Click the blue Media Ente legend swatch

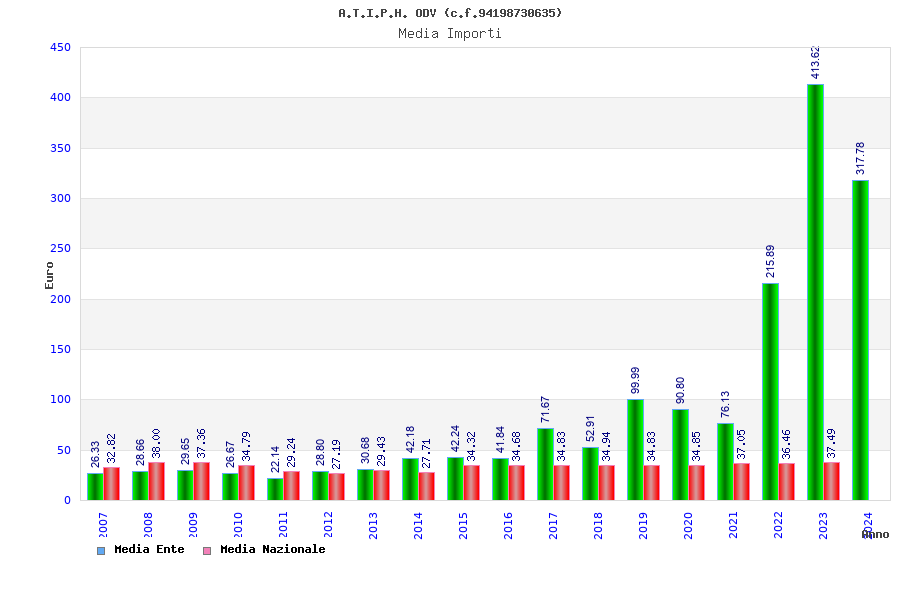(x=101, y=551)
